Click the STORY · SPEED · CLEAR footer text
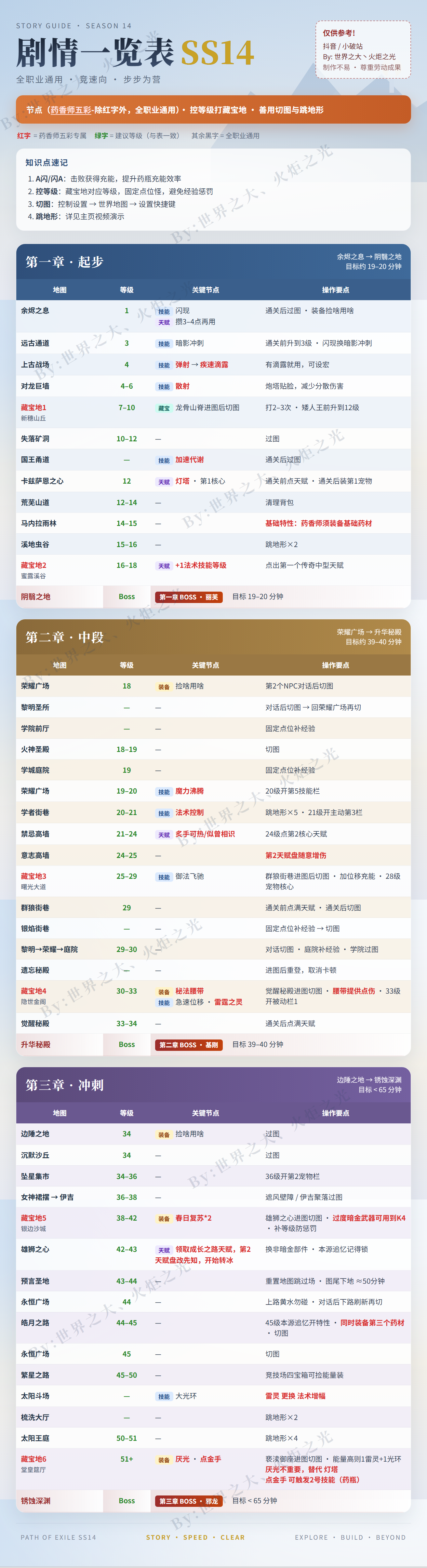This screenshot has height=1568, width=427. 195,1537
